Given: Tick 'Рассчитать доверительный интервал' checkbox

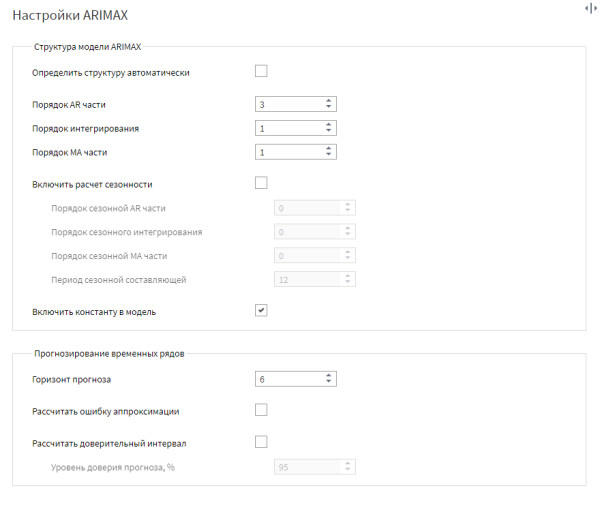Looking at the screenshot, I should (261, 442).
